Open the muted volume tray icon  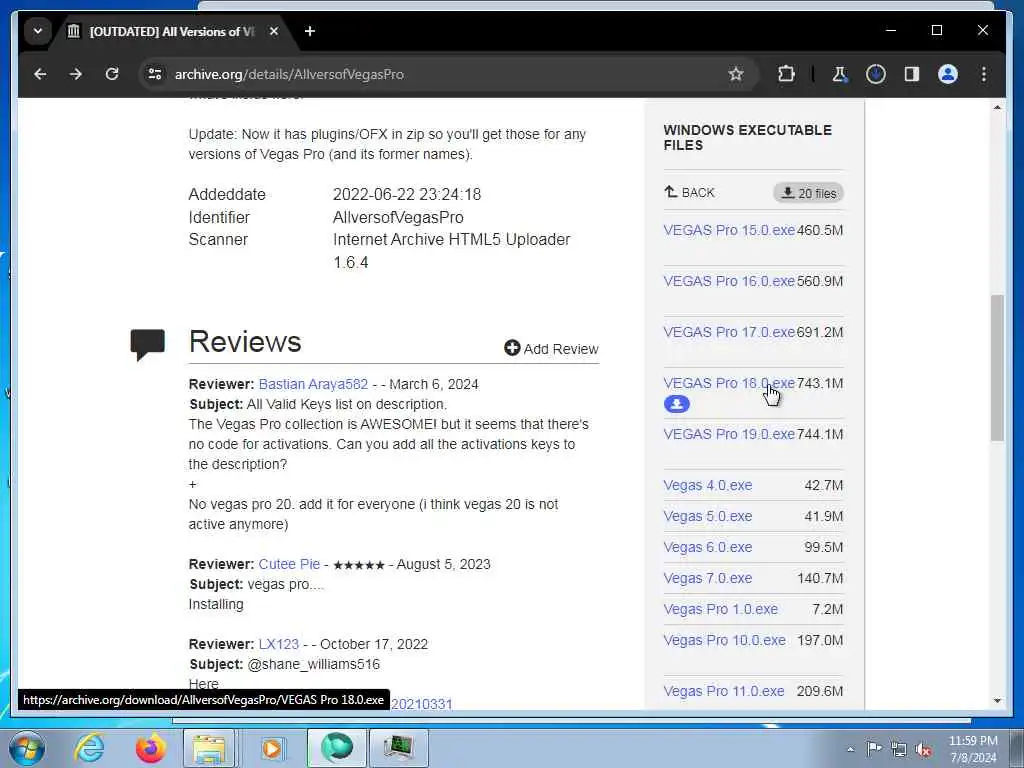pyautogui.click(x=923, y=749)
